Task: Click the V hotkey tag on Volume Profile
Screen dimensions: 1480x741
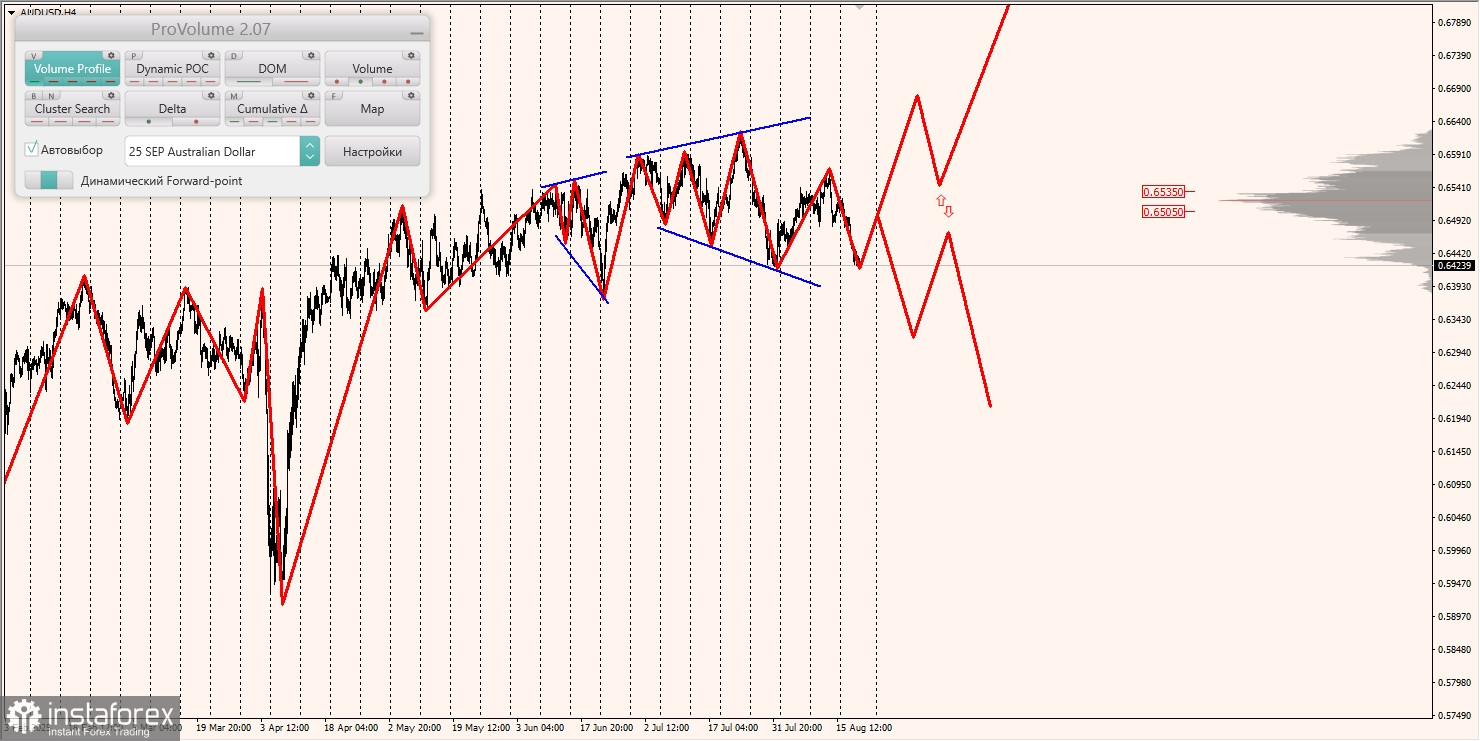Action: [x=34, y=56]
